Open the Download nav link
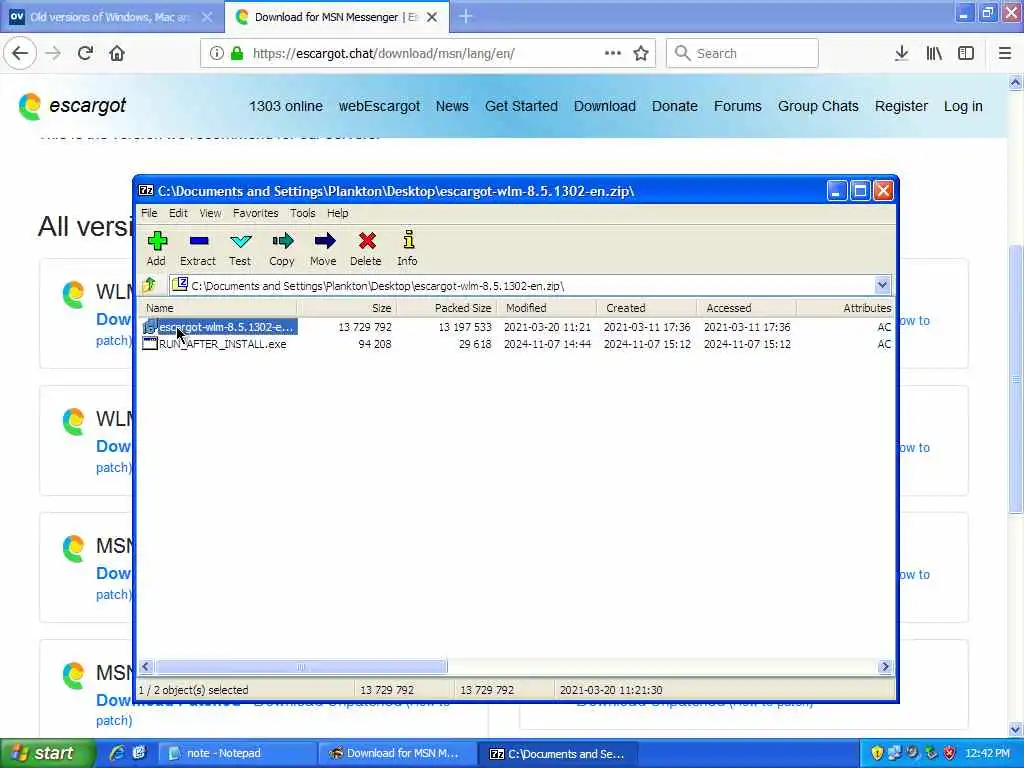 pyautogui.click(x=605, y=106)
